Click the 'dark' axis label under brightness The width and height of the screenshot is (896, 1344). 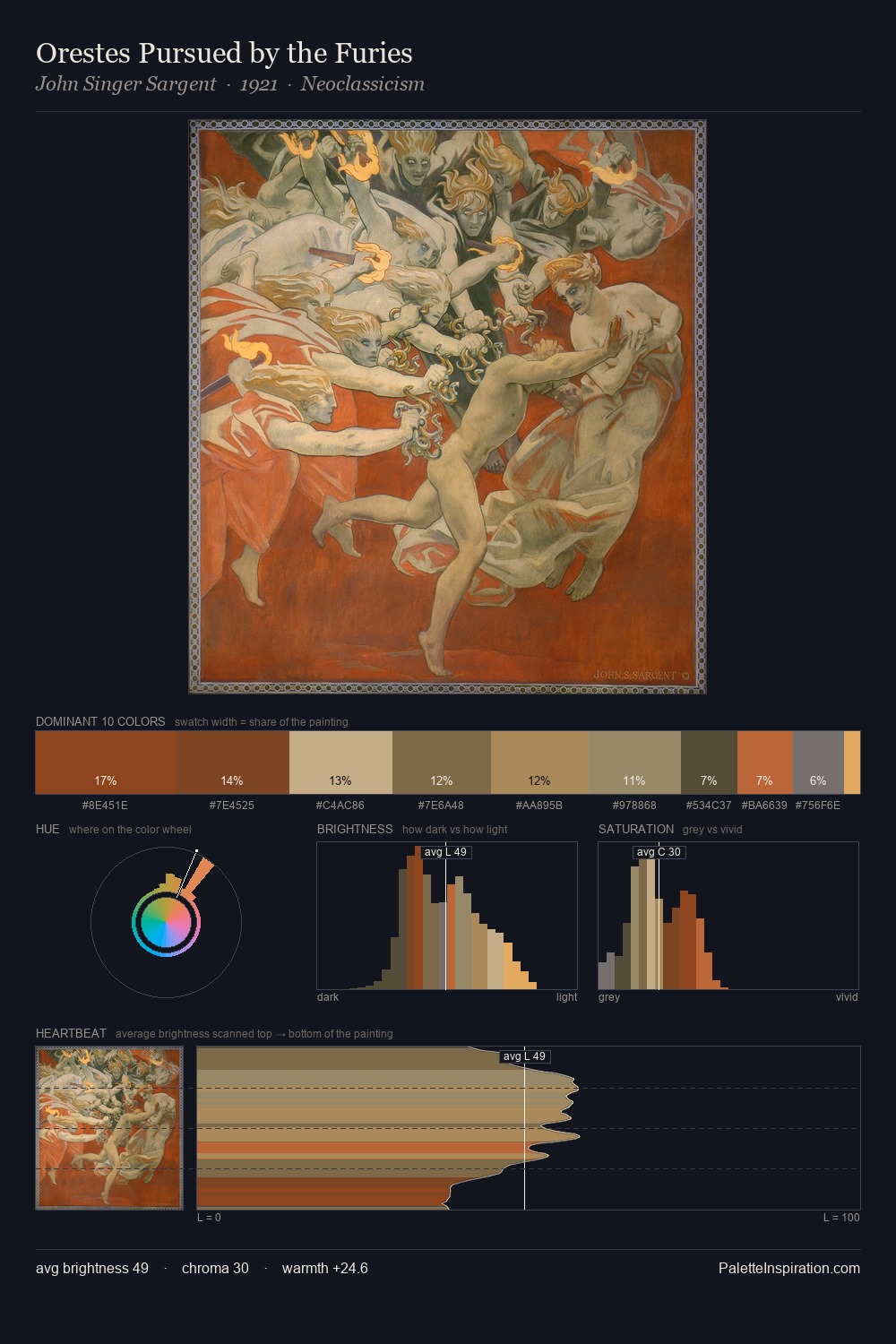tap(328, 997)
